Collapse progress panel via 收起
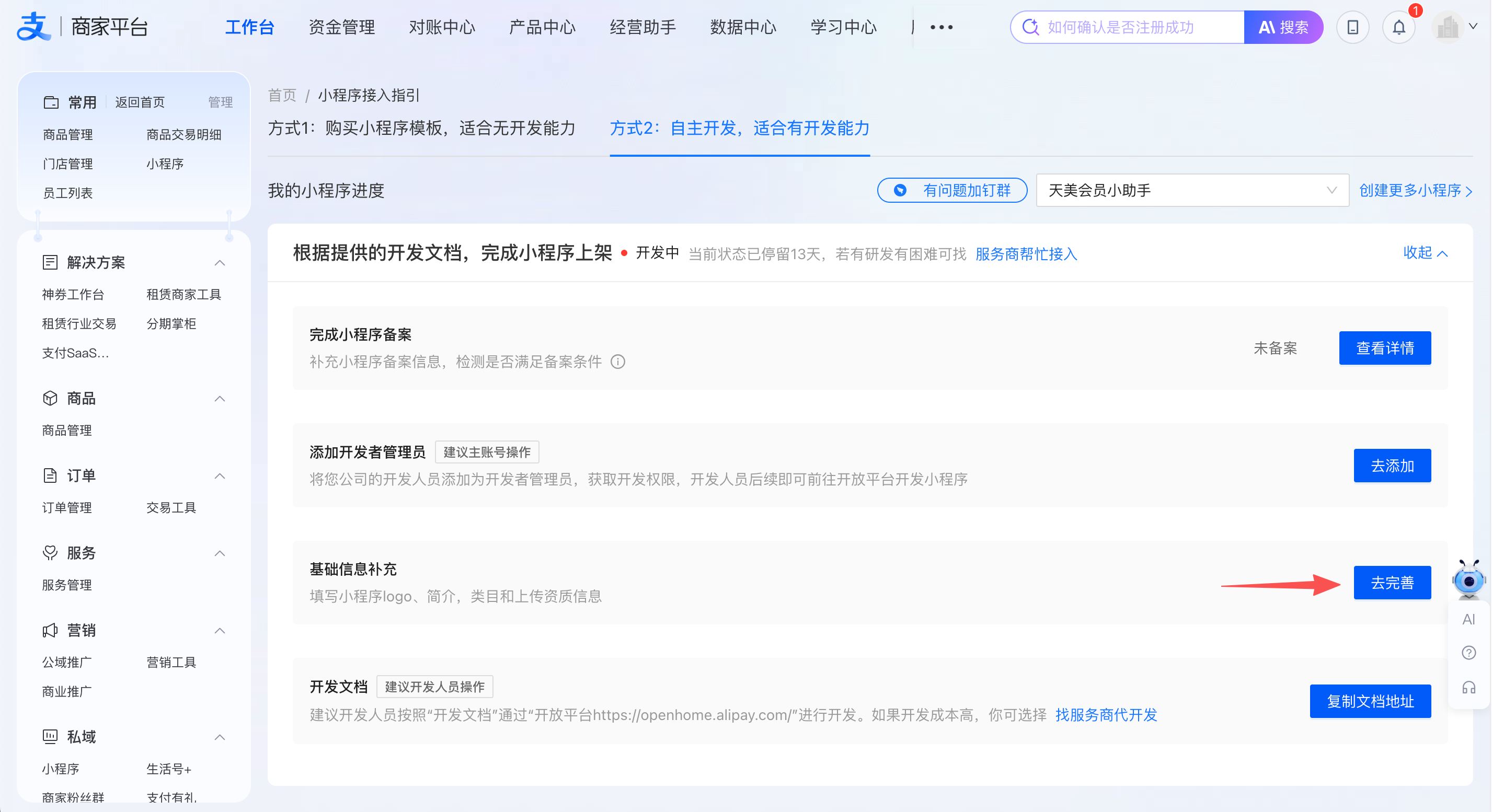This screenshot has width=1492, height=812. click(x=1425, y=253)
